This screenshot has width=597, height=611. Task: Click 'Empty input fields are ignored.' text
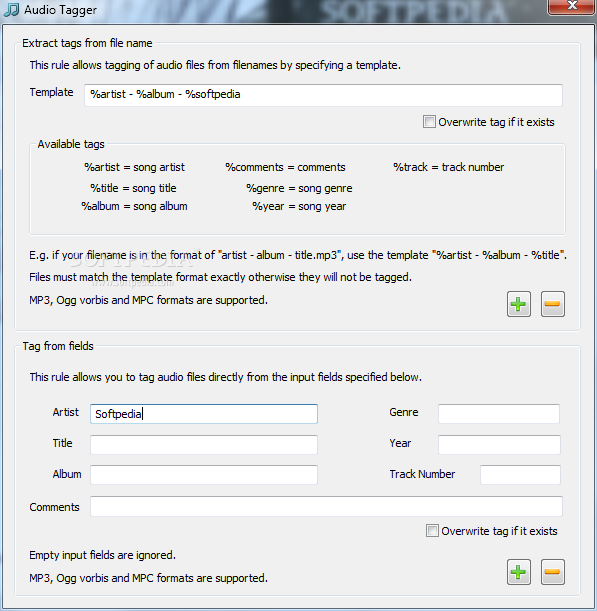102,555
